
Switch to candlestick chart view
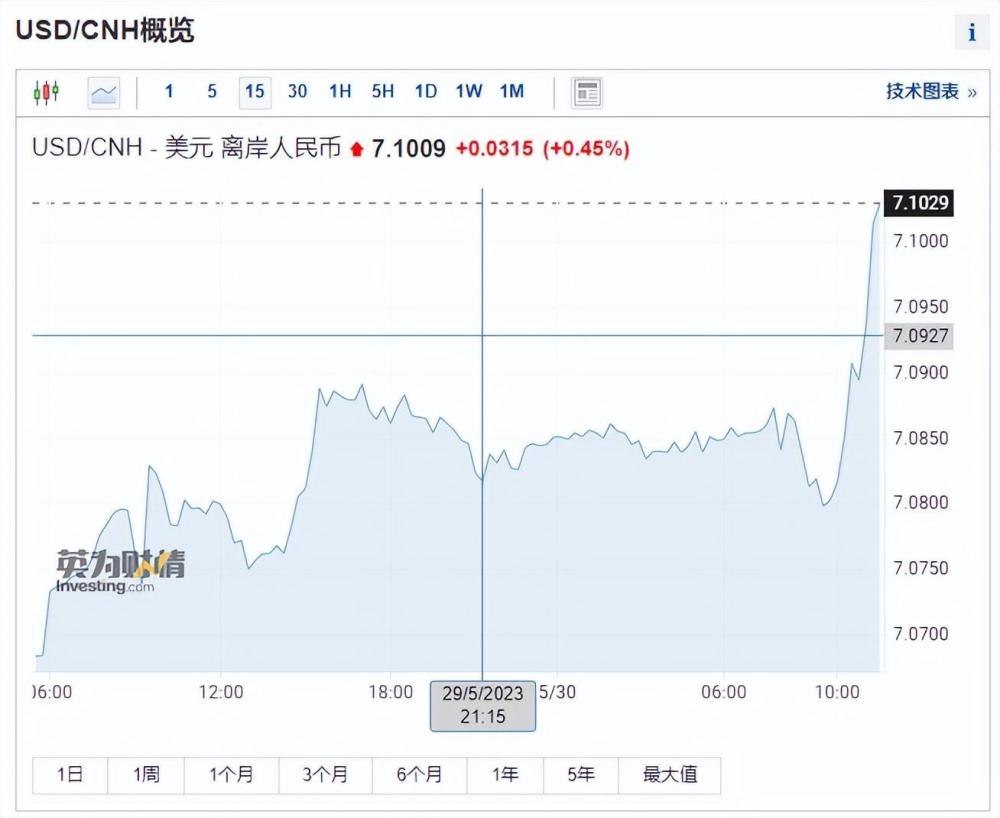[x=46, y=93]
